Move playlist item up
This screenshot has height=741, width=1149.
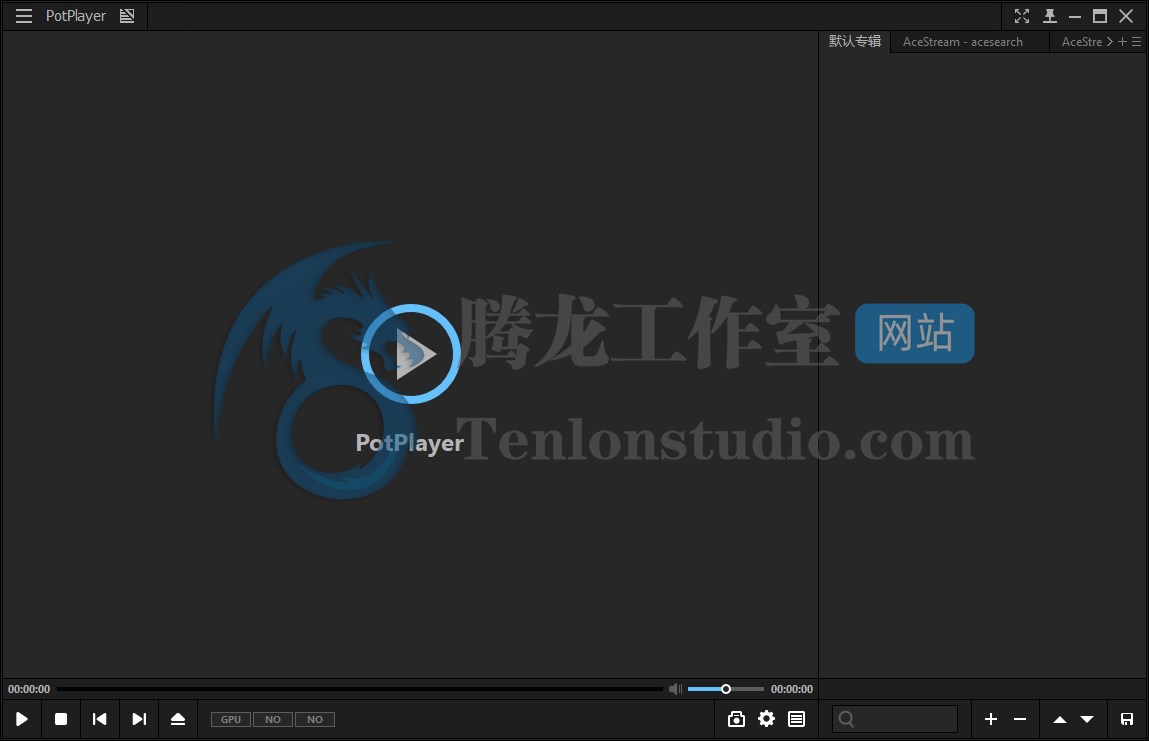pos(1060,720)
